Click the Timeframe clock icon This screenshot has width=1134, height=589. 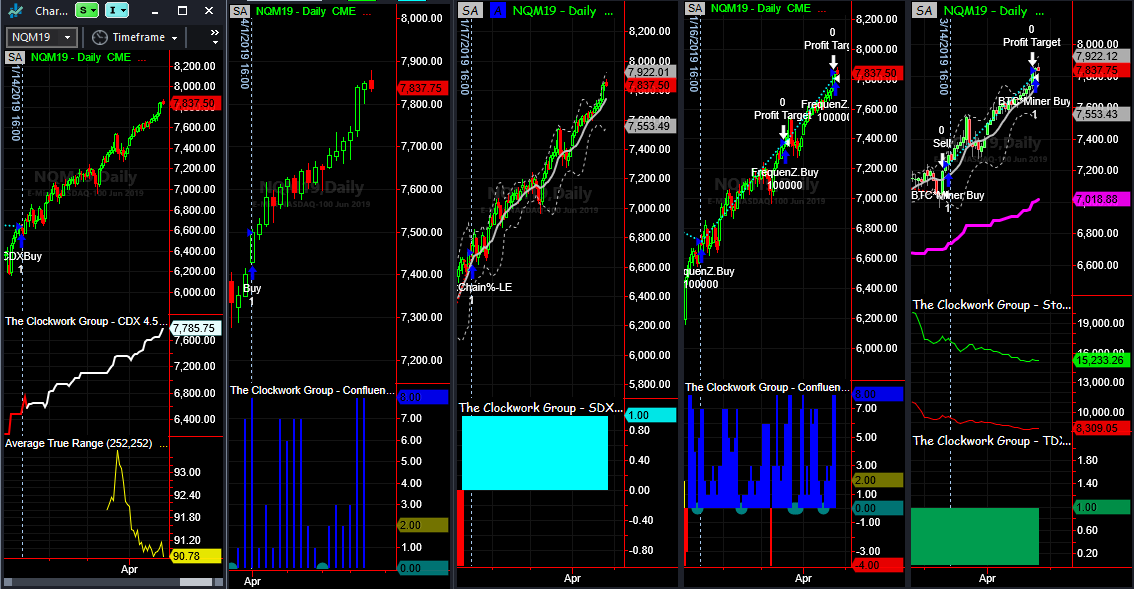click(100, 37)
